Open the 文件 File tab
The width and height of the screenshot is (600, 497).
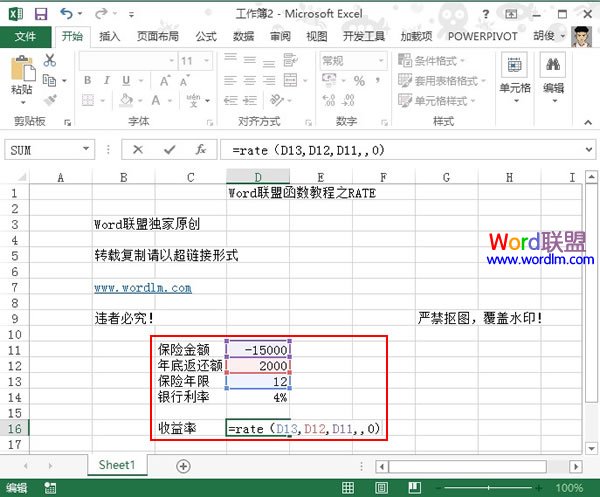point(25,37)
